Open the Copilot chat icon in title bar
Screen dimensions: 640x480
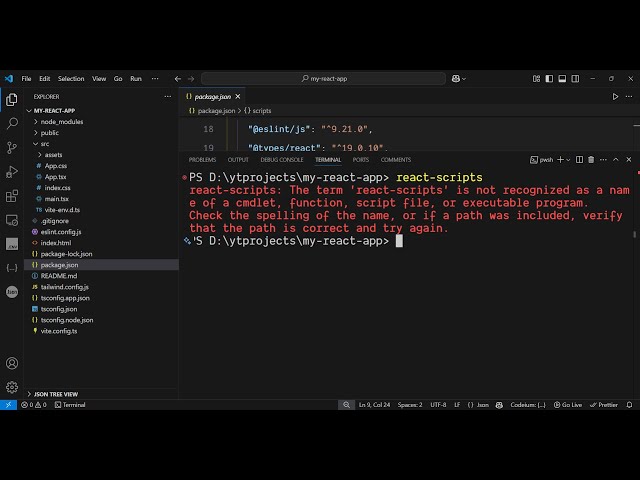pos(456,78)
